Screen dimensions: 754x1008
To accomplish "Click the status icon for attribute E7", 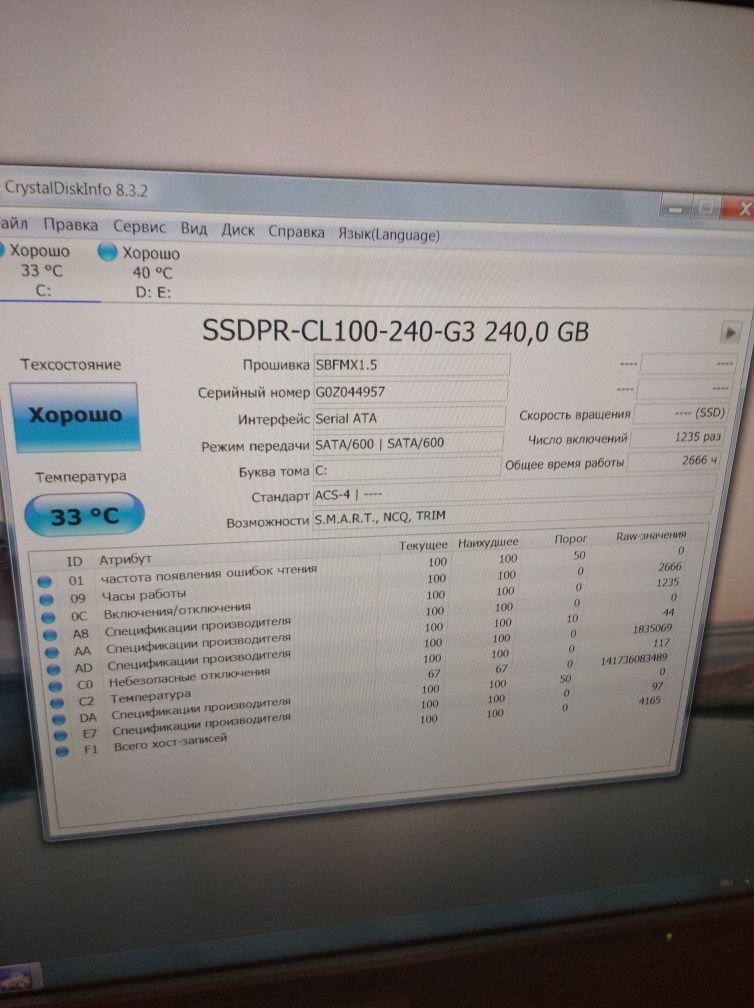I will [60, 735].
